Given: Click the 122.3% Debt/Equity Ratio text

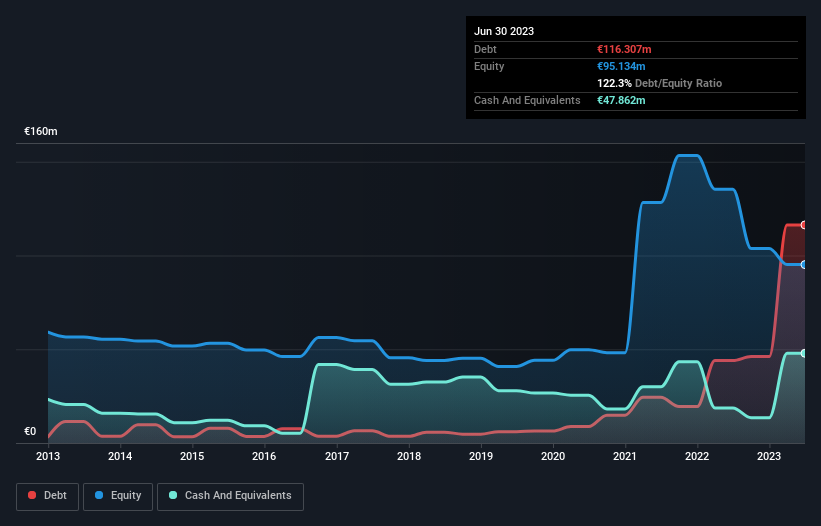Looking at the screenshot, I should pos(659,83).
